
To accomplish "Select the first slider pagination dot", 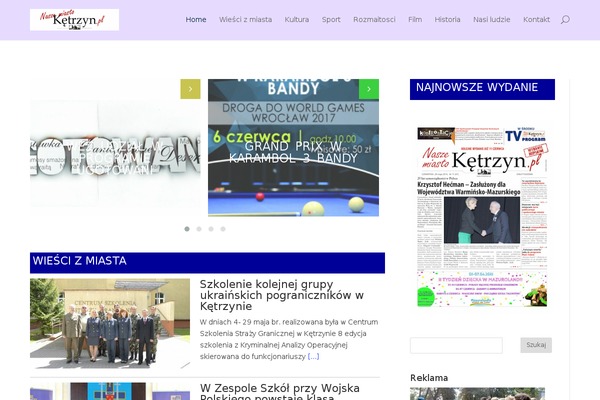I will pos(187,229).
